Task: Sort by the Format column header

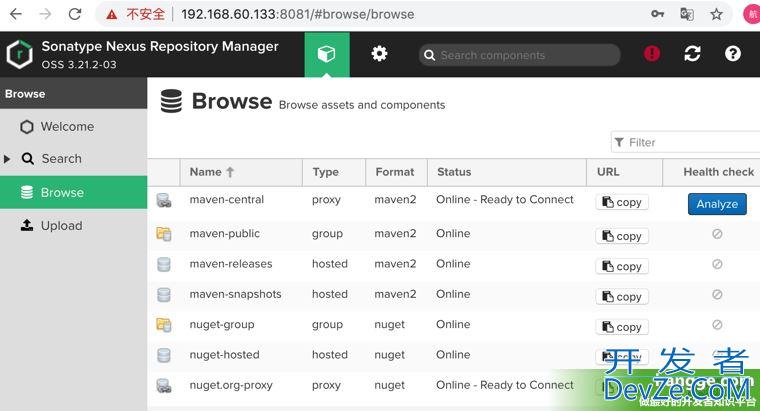Action: [396, 172]
